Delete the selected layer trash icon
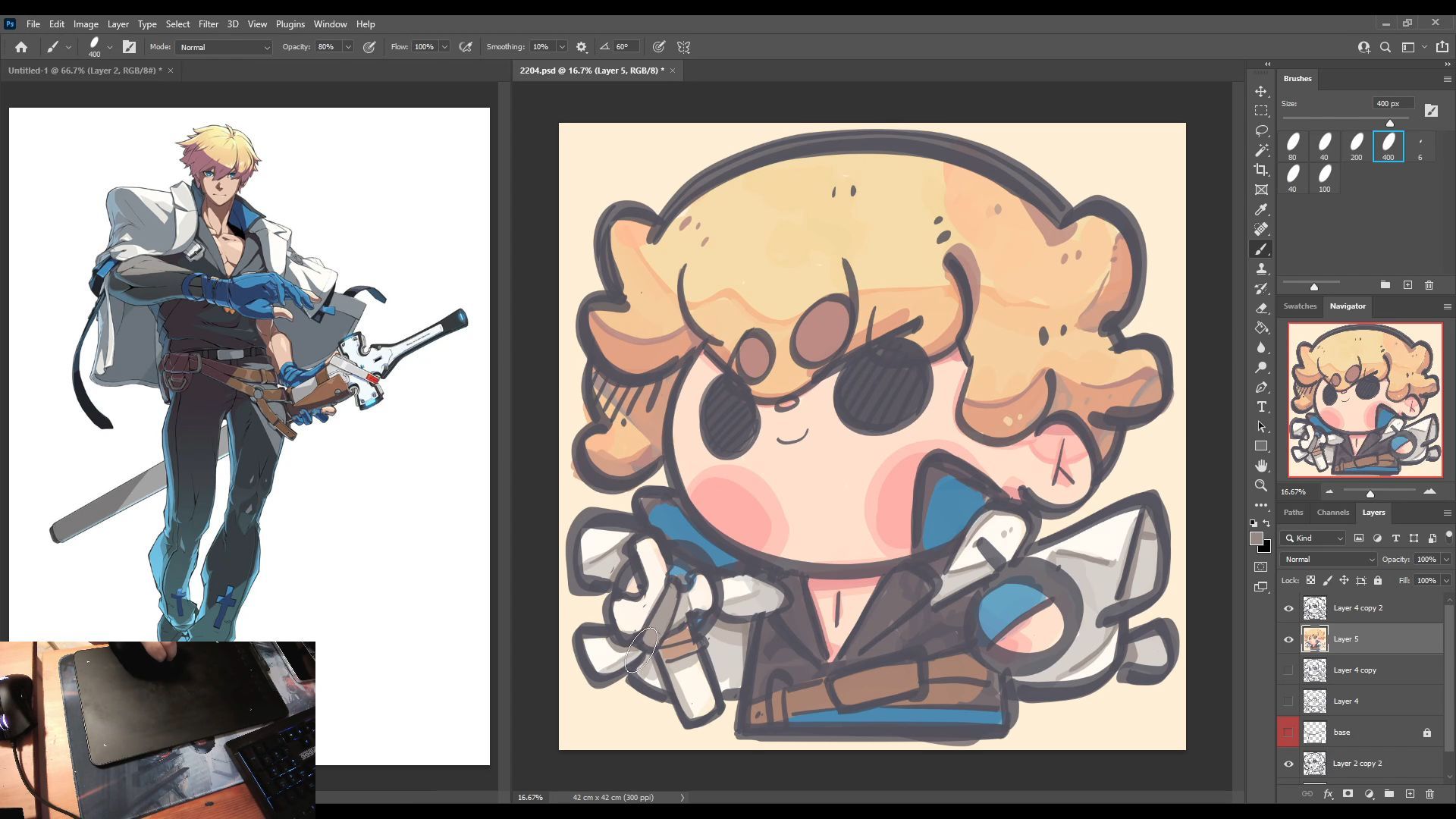 click(1429, 794)
